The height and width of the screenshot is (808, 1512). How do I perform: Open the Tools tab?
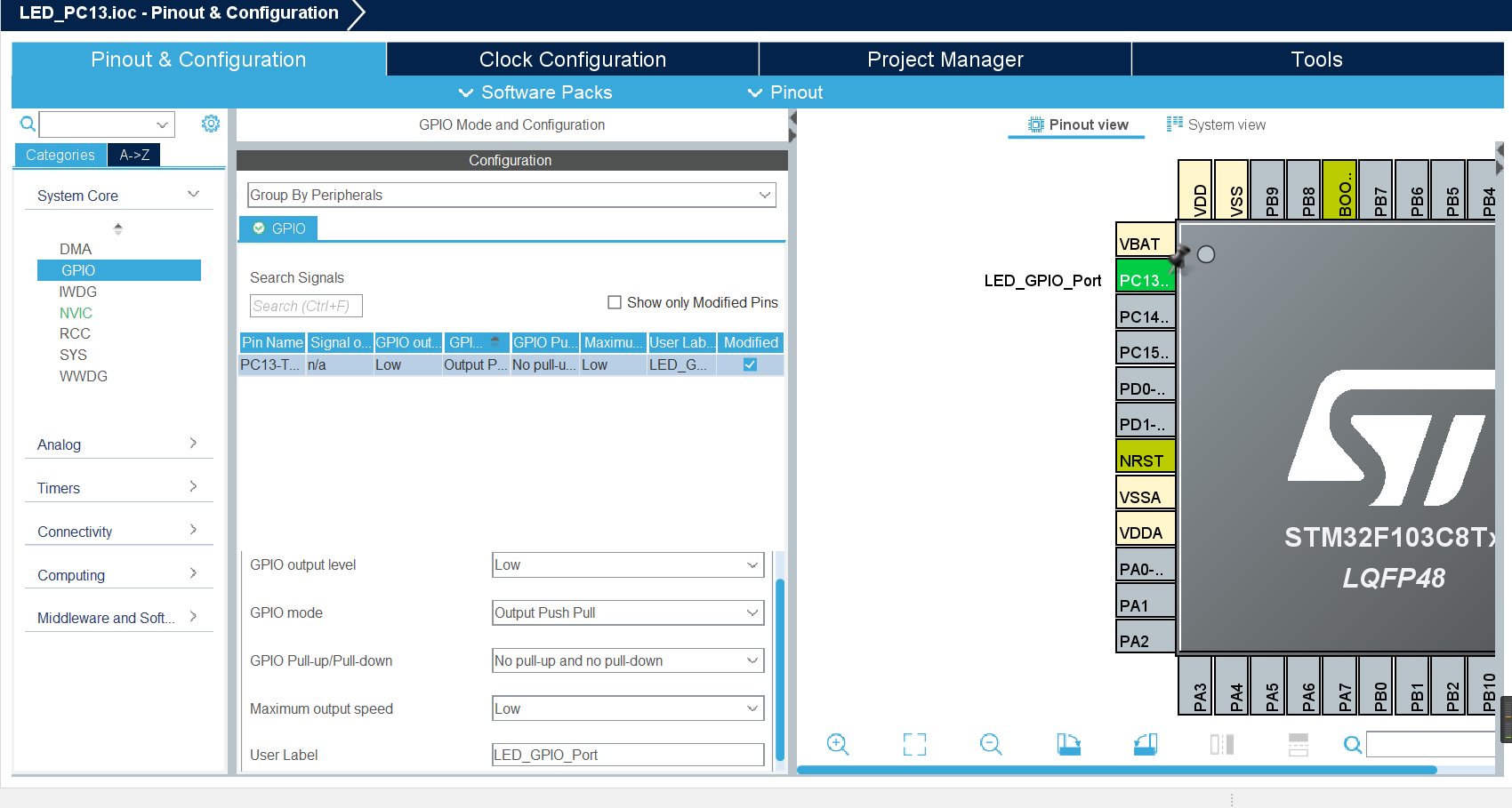click(1316, 60)
